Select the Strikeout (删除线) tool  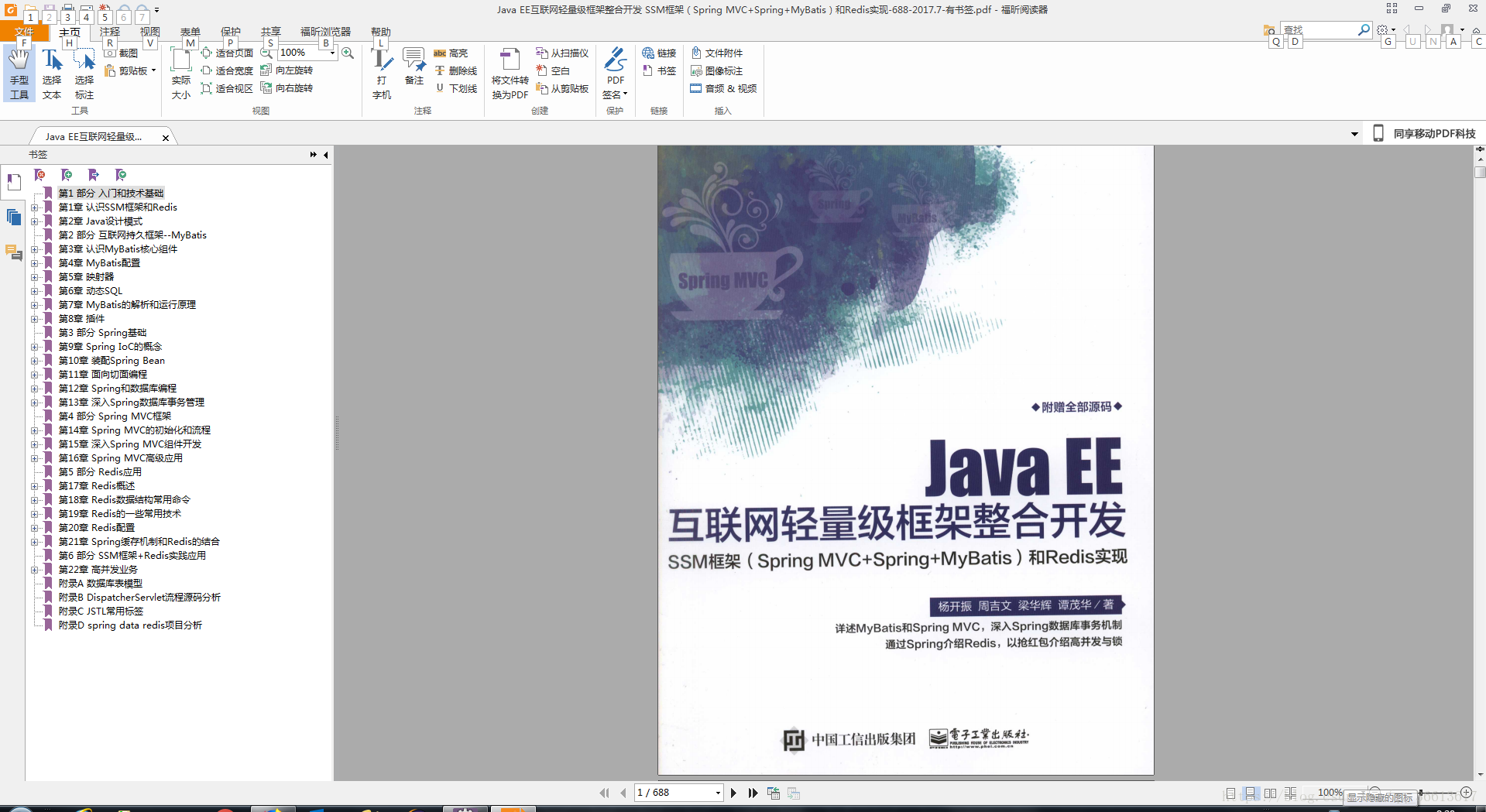pos(455,70)
